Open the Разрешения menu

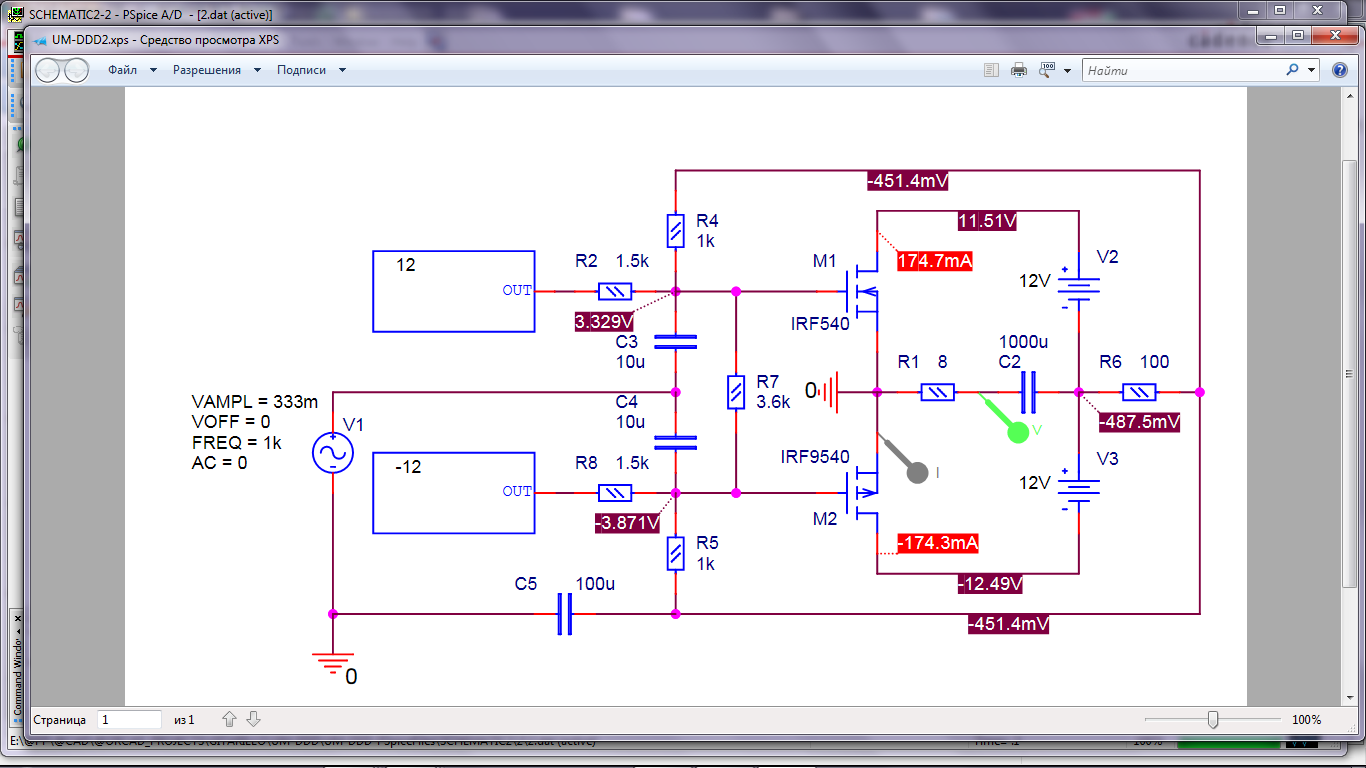point(207,71)
